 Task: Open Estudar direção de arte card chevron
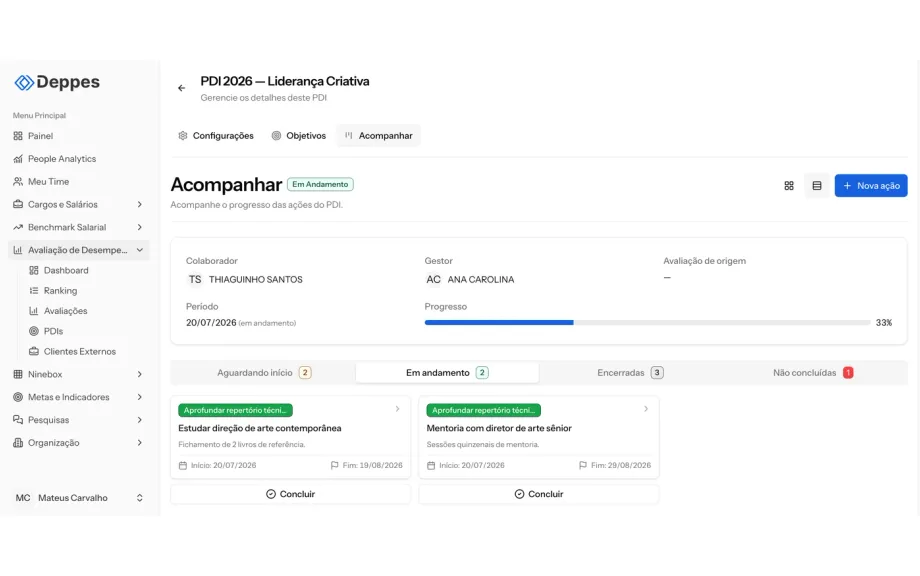pyautogui.click(x=397, y=409)
